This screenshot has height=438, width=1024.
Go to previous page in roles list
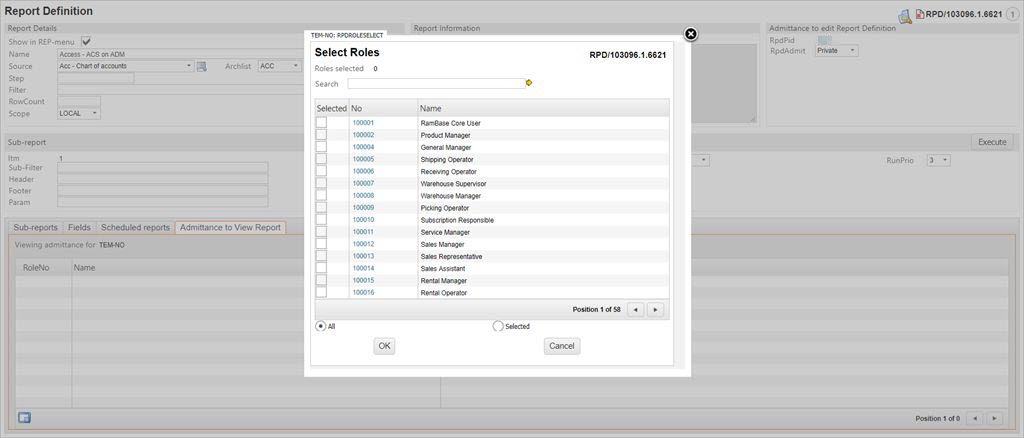click(635, 310)
